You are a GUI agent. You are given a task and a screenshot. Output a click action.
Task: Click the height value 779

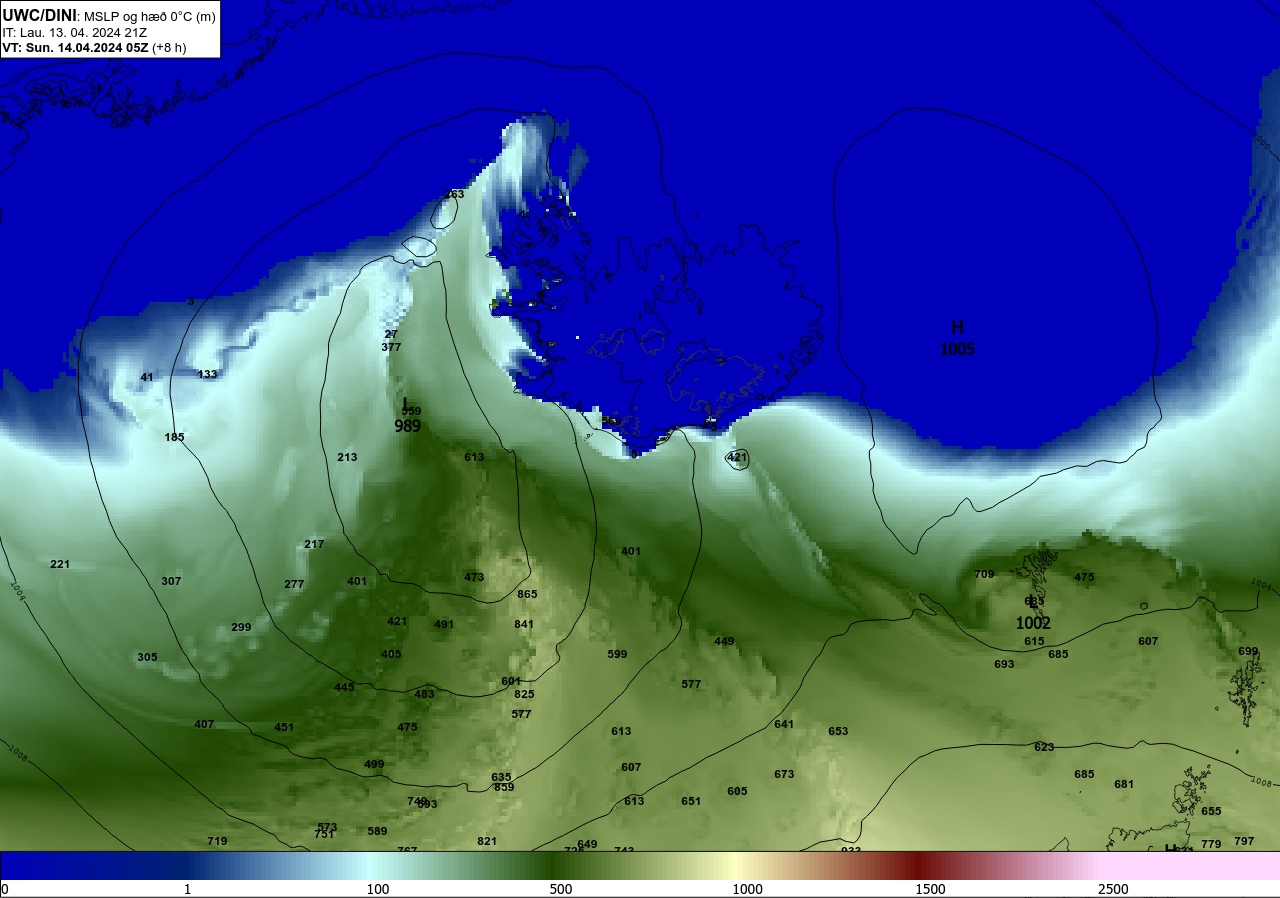click(1211, 844)
